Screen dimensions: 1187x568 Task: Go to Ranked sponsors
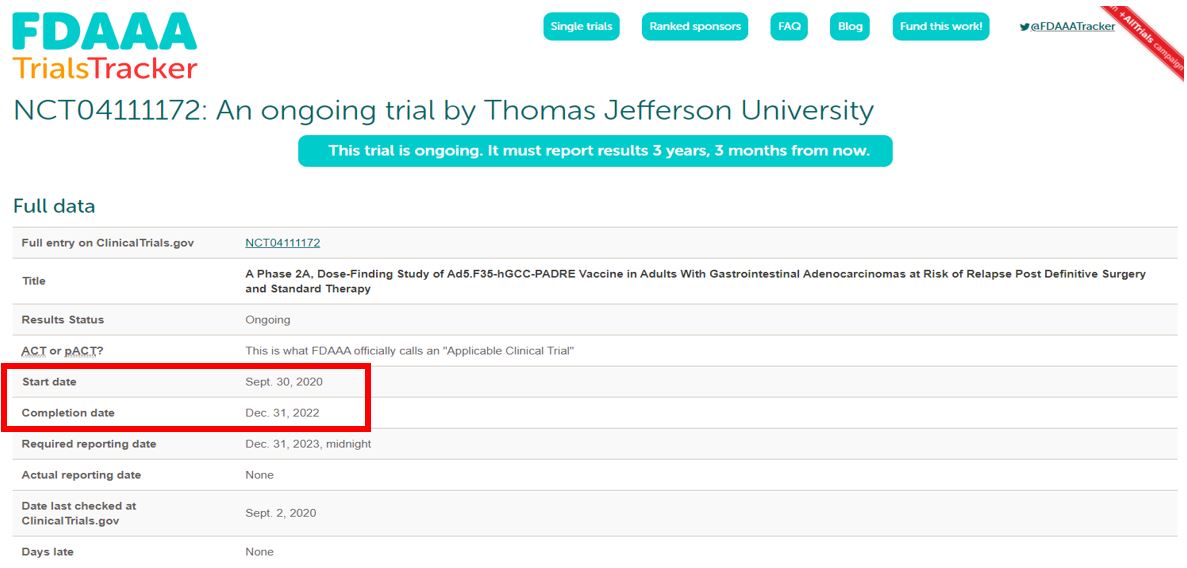[695, 27]
